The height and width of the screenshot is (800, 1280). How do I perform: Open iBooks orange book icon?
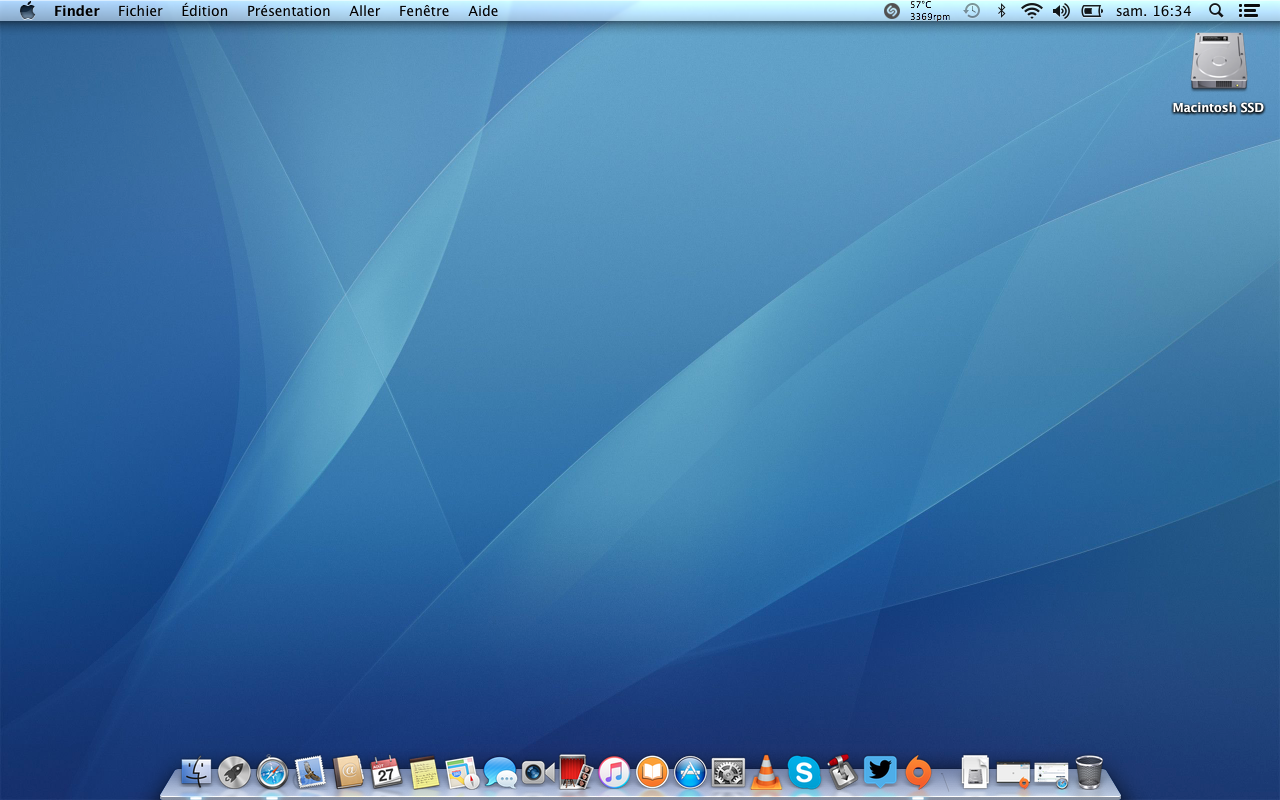pos(652,772)
